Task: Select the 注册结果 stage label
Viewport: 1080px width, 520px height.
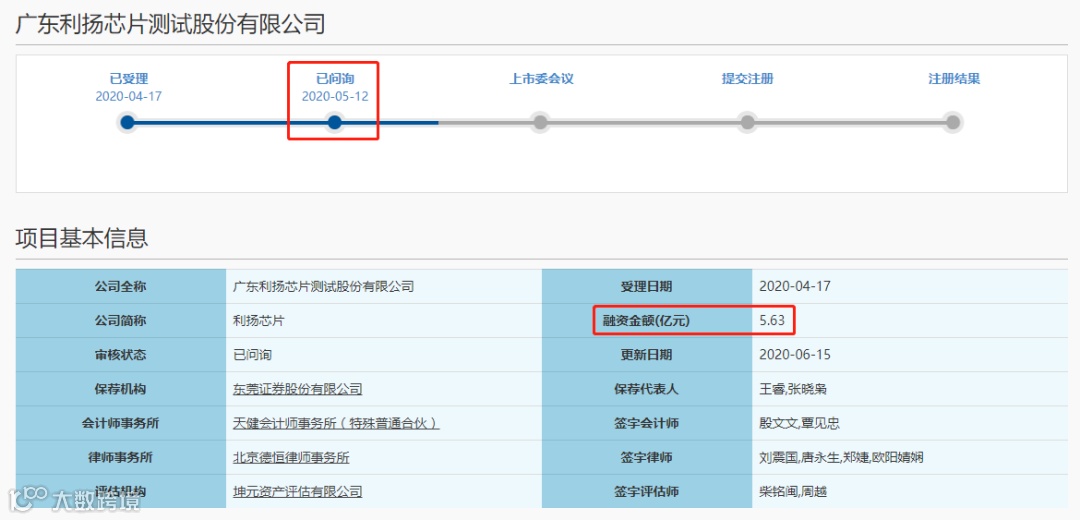Action: (954, 79)
